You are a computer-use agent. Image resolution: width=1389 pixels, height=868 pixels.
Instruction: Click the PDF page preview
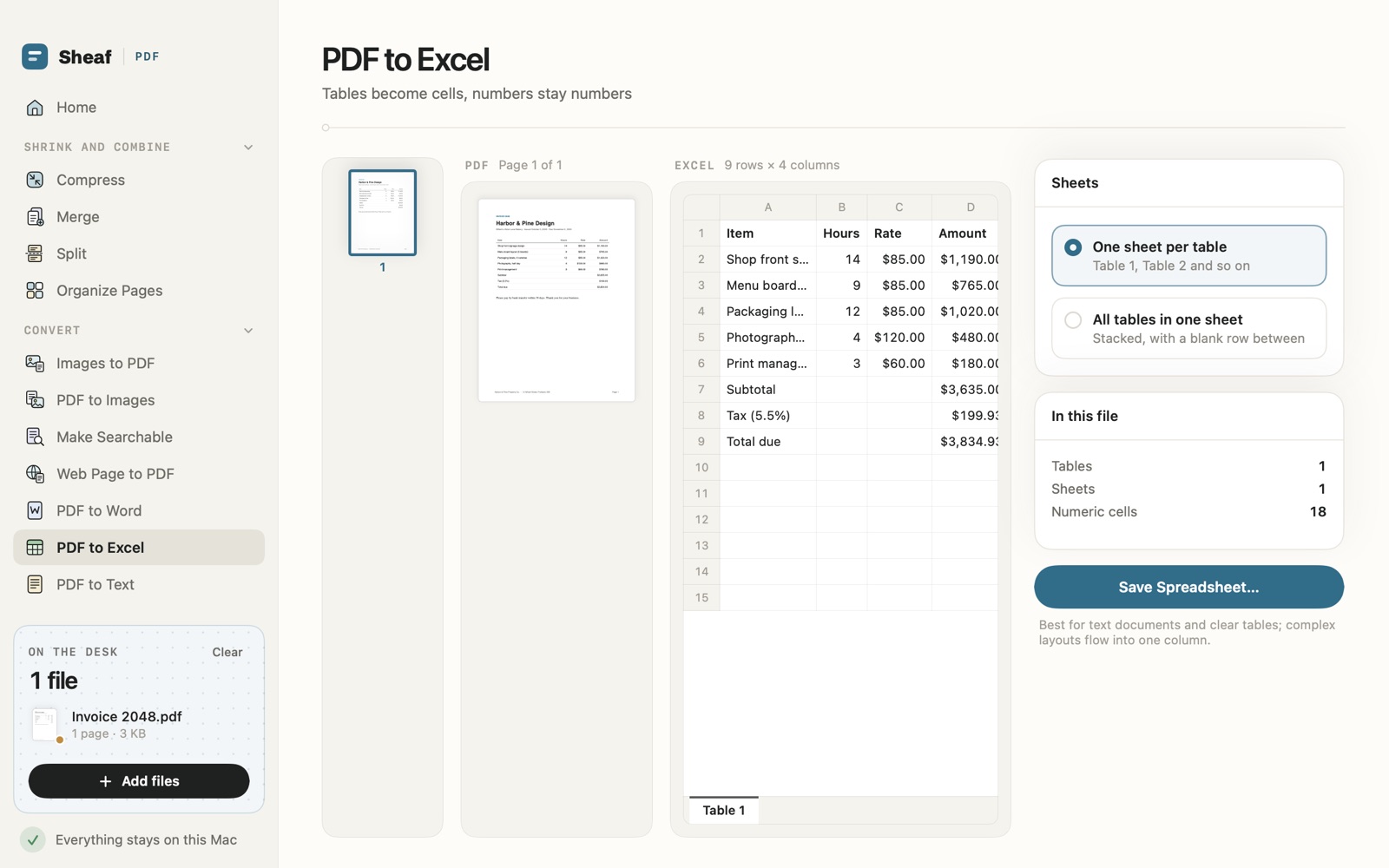click(556, 300)
